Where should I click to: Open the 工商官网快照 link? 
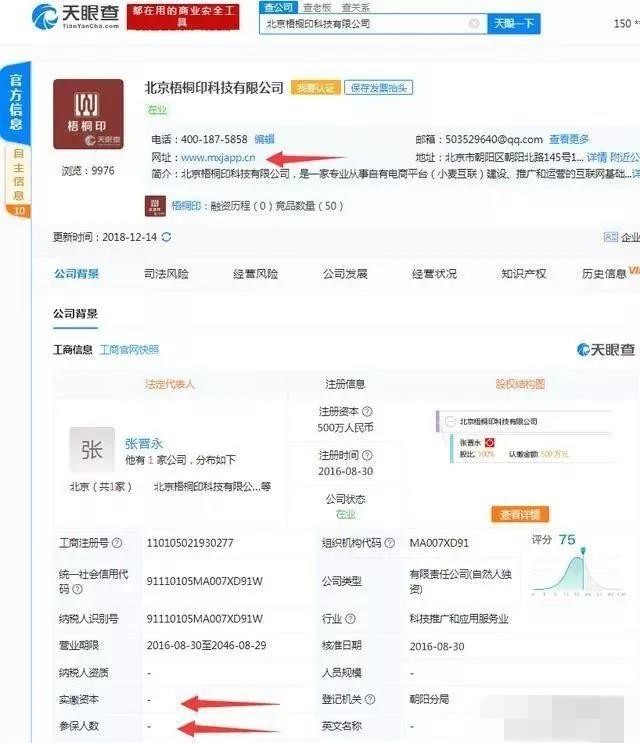pos(129,350)
